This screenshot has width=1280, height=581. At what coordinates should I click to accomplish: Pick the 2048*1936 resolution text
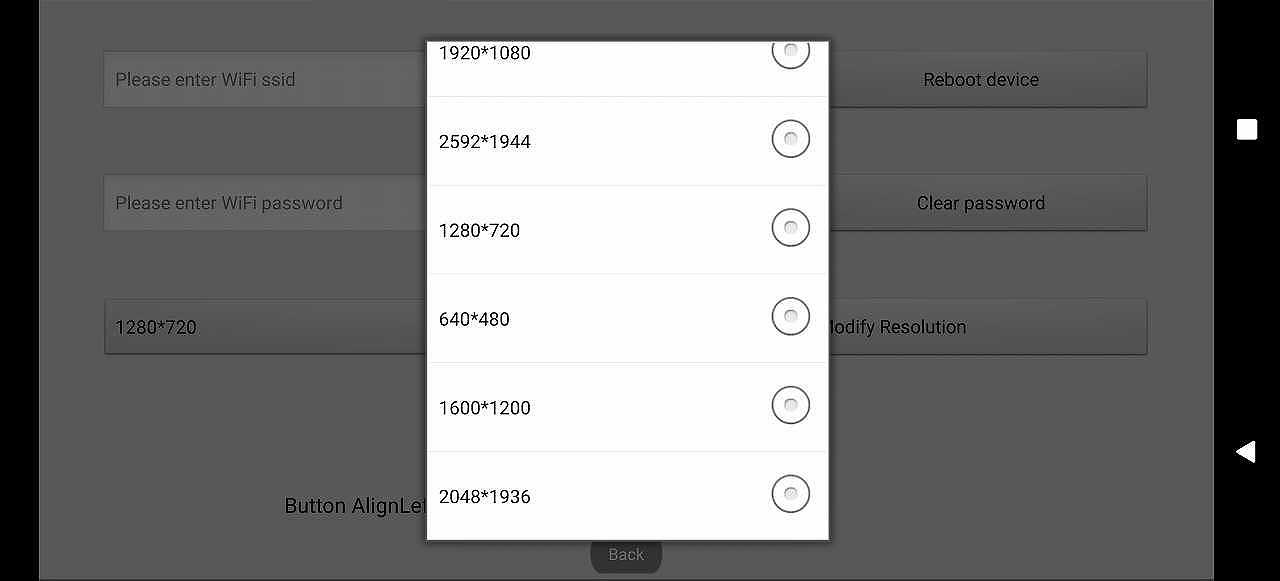[x=485, y=497]
